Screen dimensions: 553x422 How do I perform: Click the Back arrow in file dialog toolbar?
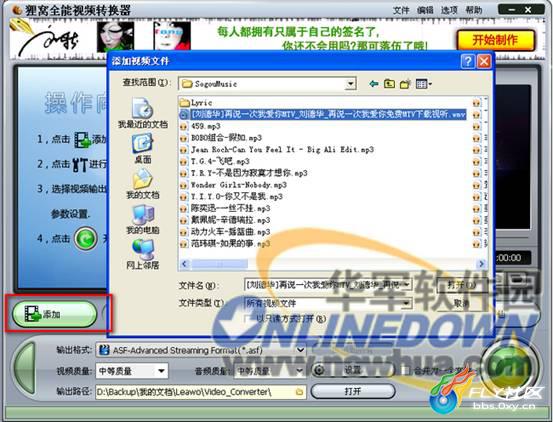click(x=374, y=84)
